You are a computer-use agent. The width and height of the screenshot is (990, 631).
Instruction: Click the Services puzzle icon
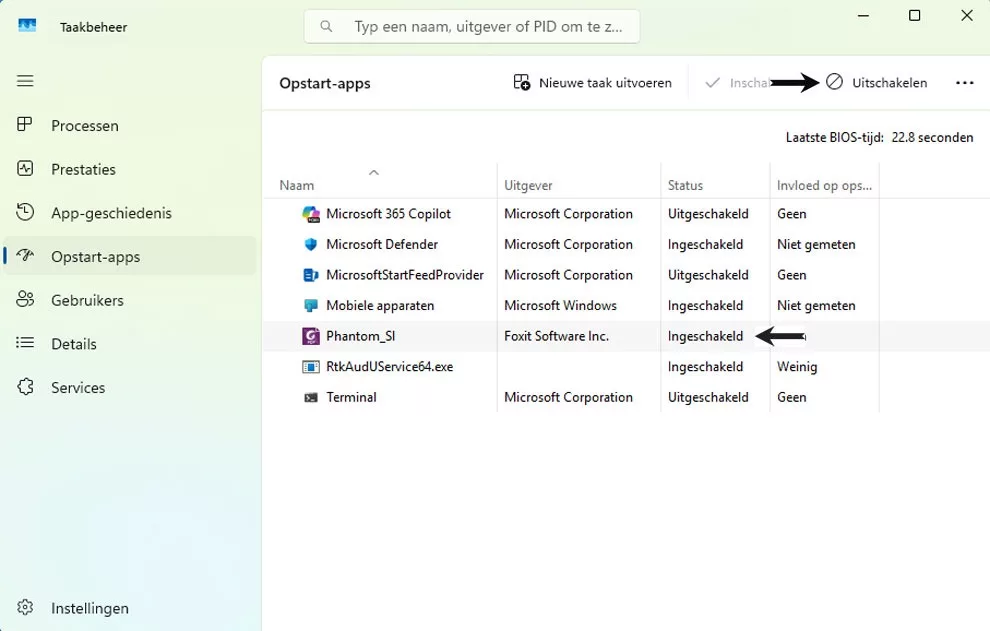[x=25, y=387]
